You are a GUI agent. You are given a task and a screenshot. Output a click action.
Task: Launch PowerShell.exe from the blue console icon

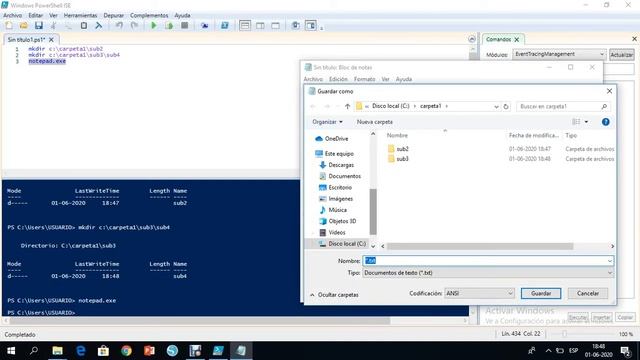coord(224,26)
